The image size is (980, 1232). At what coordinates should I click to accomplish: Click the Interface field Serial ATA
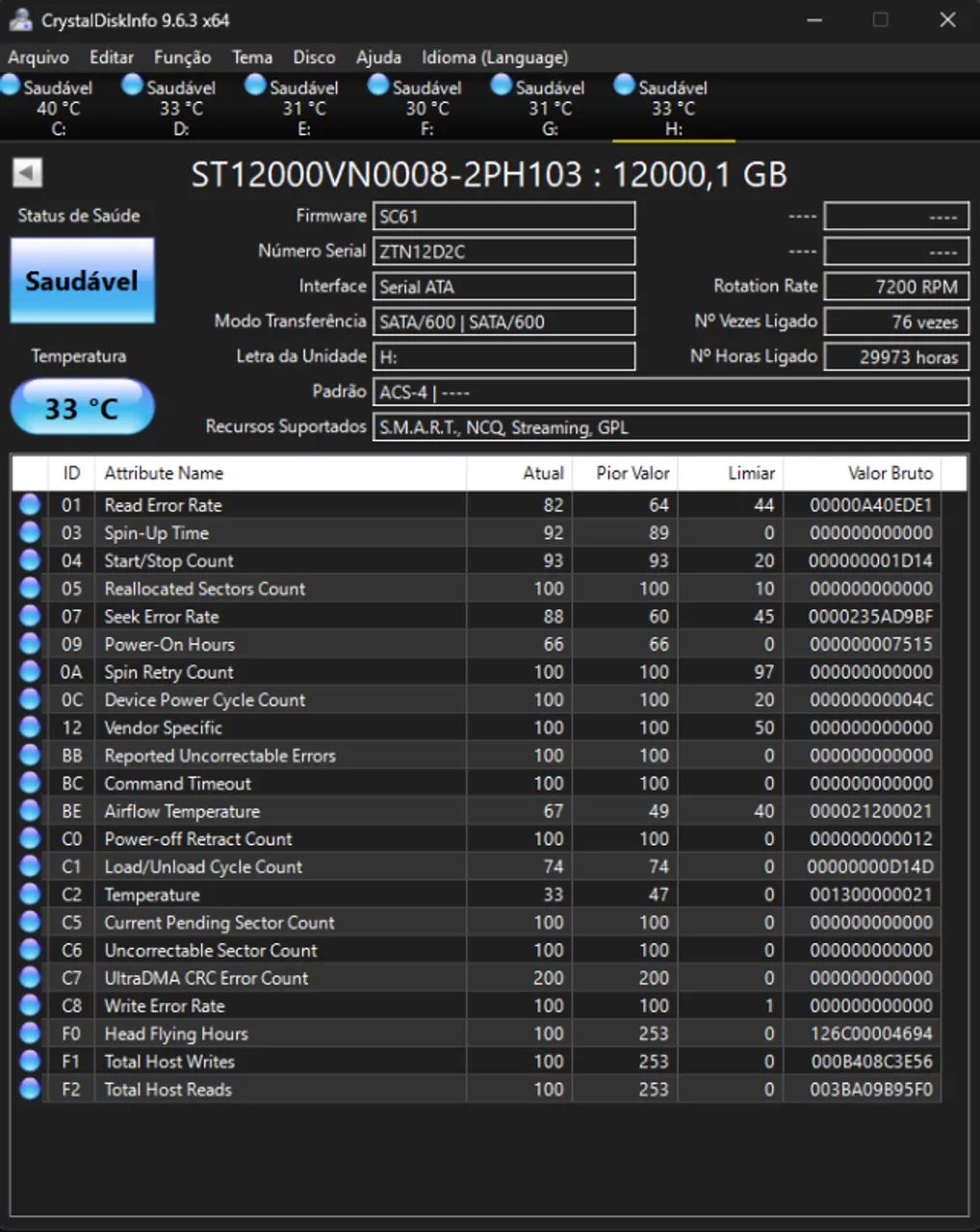[503, 287]
